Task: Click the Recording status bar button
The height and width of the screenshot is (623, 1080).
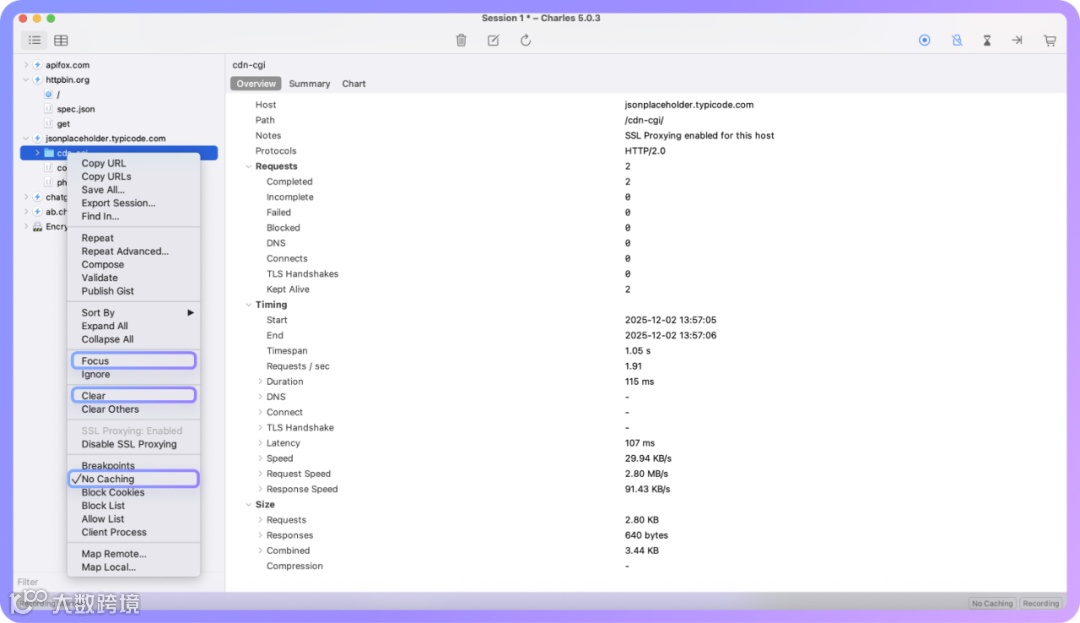Action: [x=1040, y=604]
